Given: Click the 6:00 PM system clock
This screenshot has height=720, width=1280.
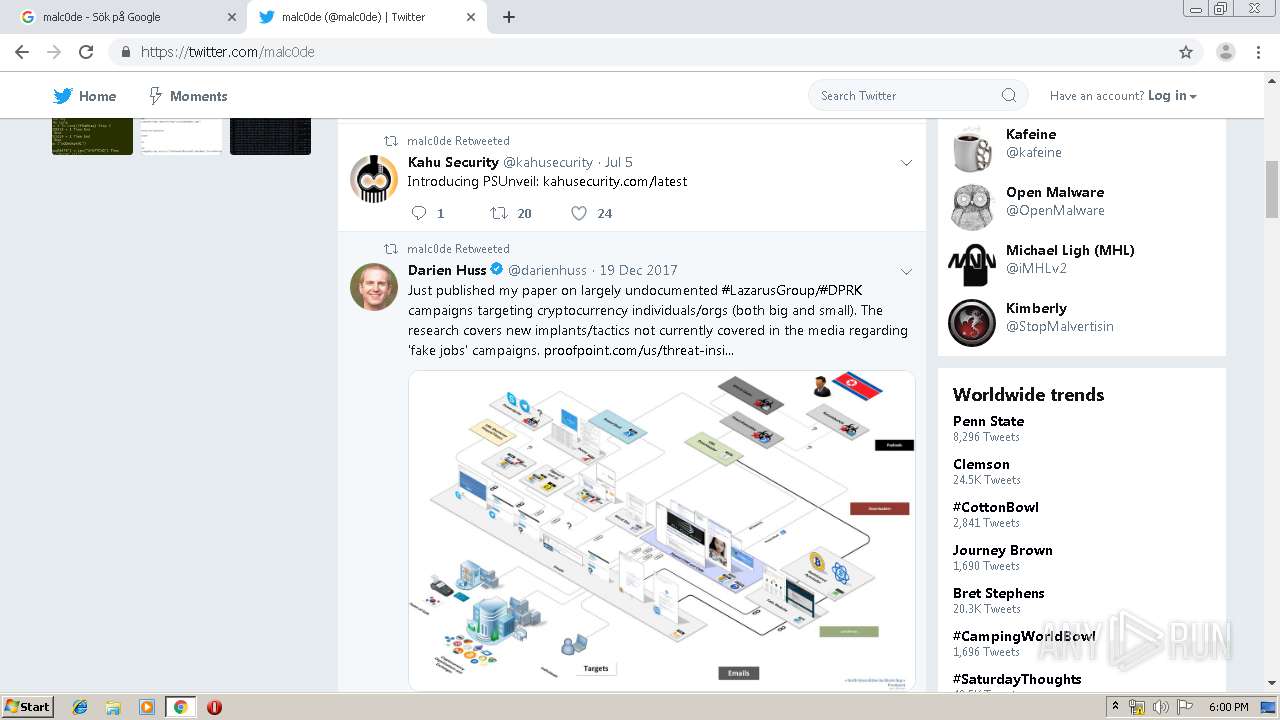Looking at the screenshot, I should pos(1228,707).
